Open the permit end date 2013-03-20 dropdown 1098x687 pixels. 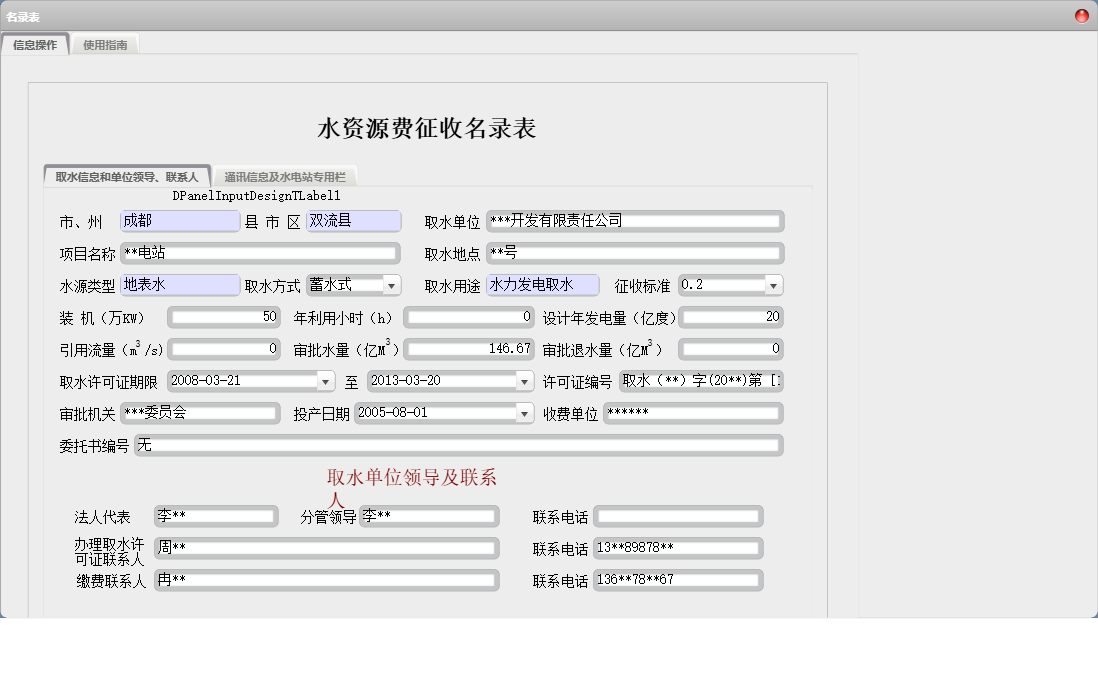[x=524, y=381]
